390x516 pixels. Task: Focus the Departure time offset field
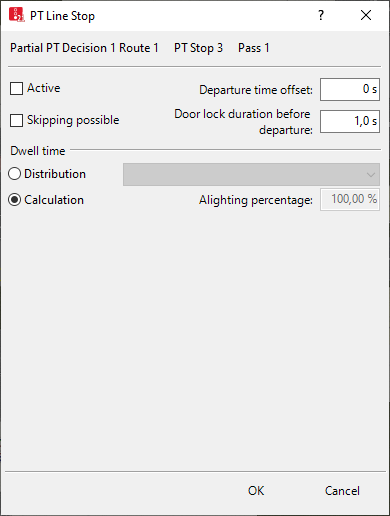pos(350,89)
